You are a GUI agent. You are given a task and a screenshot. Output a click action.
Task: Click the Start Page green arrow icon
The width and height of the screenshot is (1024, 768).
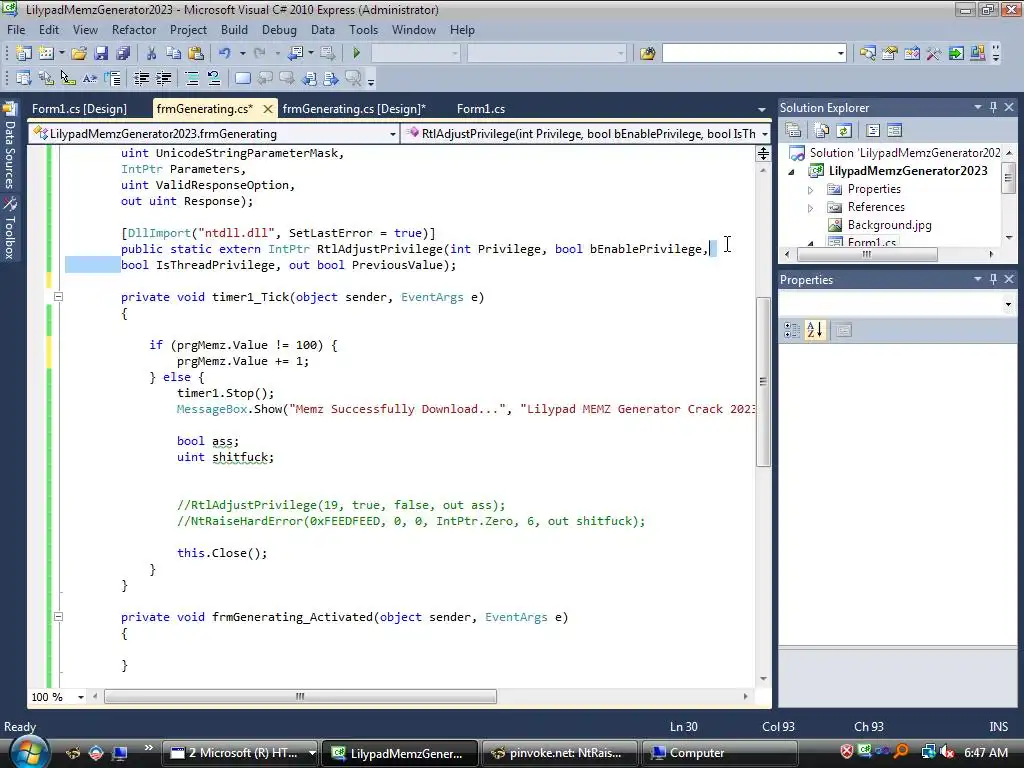point(956,53)
